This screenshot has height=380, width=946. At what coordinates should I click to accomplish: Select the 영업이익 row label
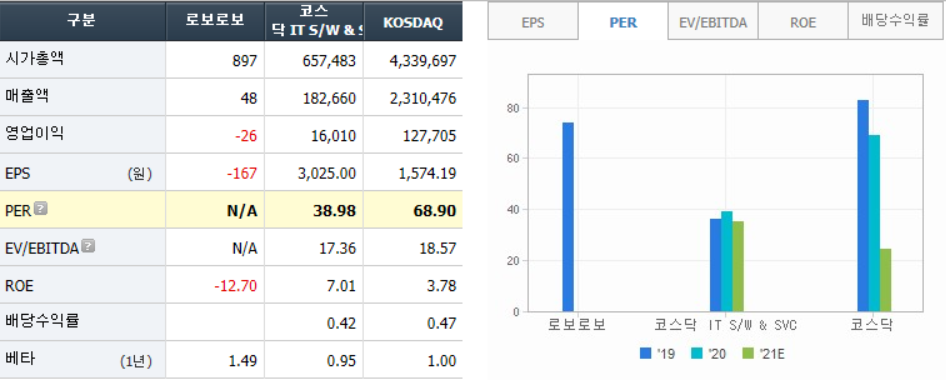(34, 134)
